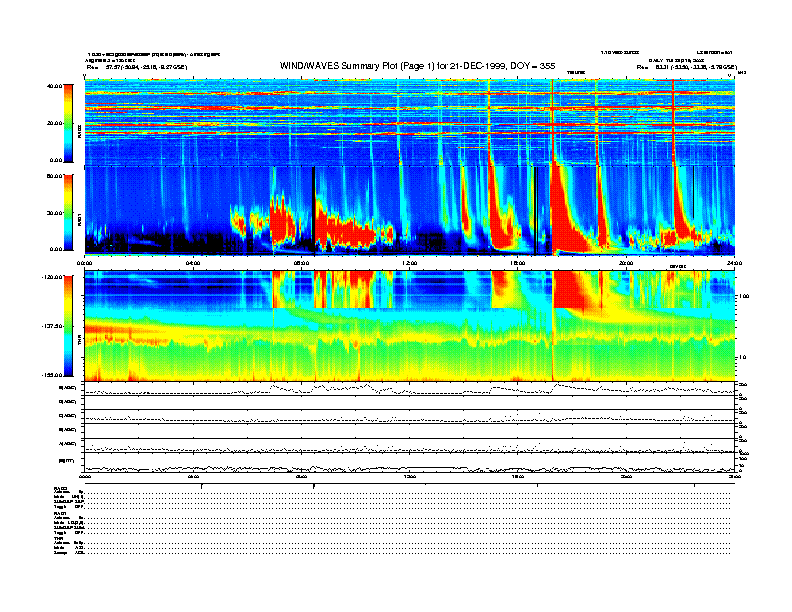Click the 16:00 tick label under RAD1 panel
Viewport: 792px width, 612px height.
(x=518, y=263)
